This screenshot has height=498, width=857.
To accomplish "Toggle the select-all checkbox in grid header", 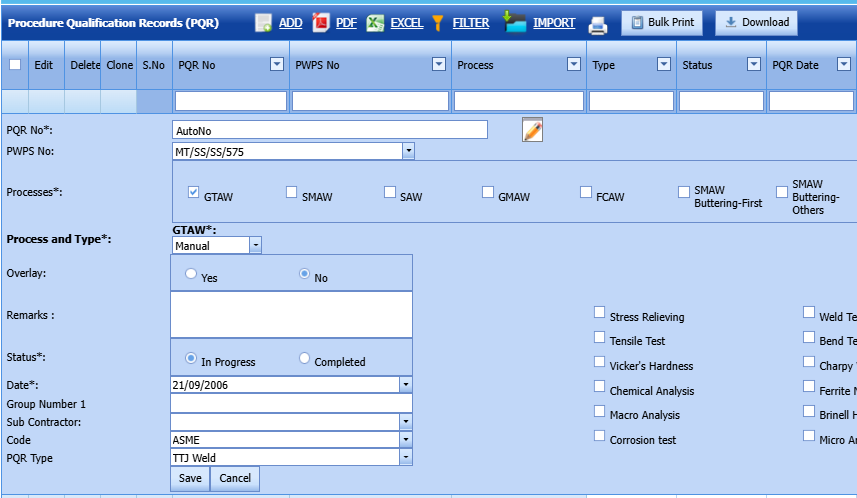I will (x=15, y=65).
